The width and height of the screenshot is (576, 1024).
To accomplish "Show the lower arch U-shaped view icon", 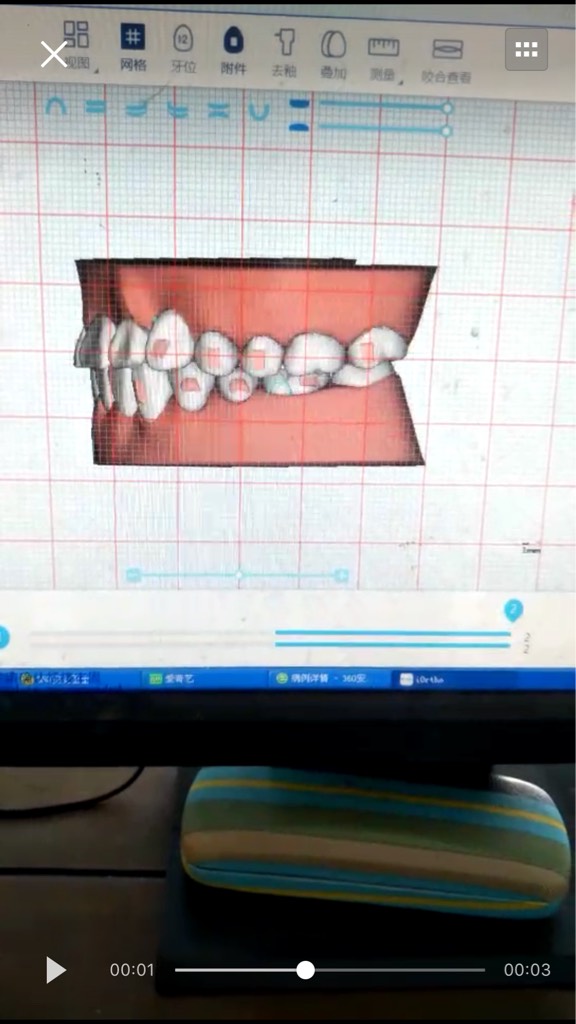I will point(259,111).
